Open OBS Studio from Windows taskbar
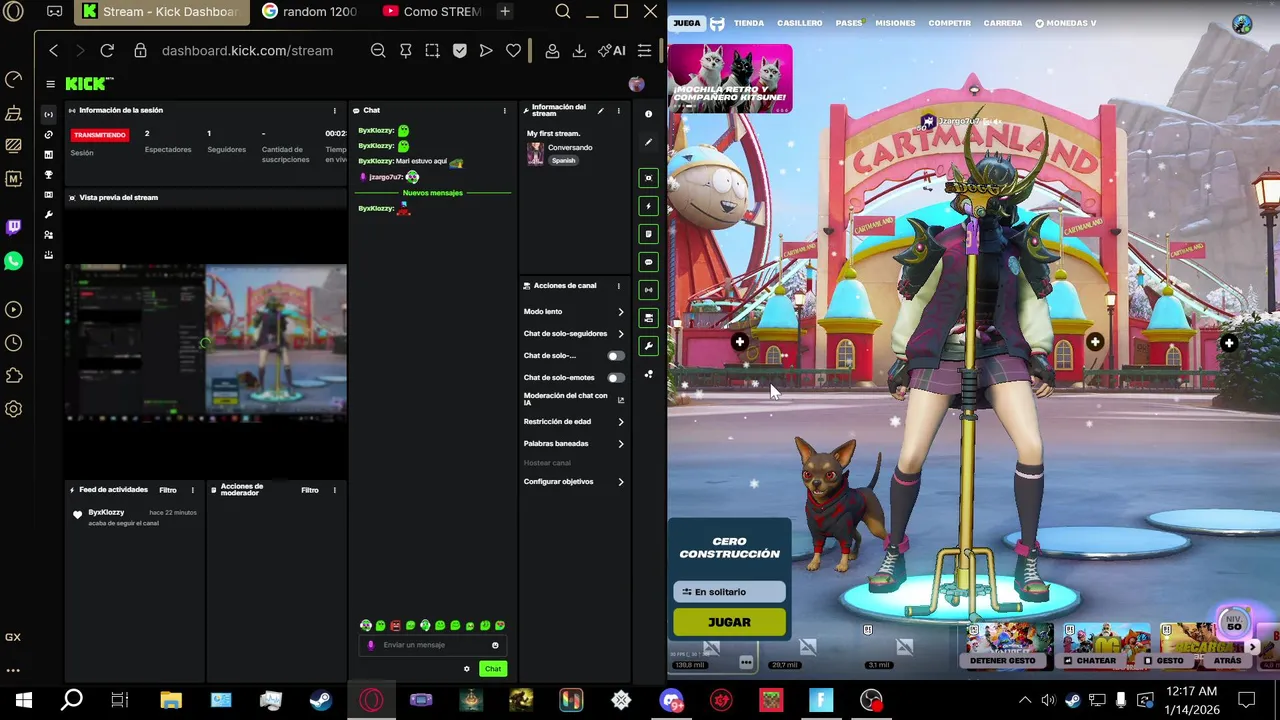Image resolution: width=1280 pixels, height=720 pixels. pos(871,700)
